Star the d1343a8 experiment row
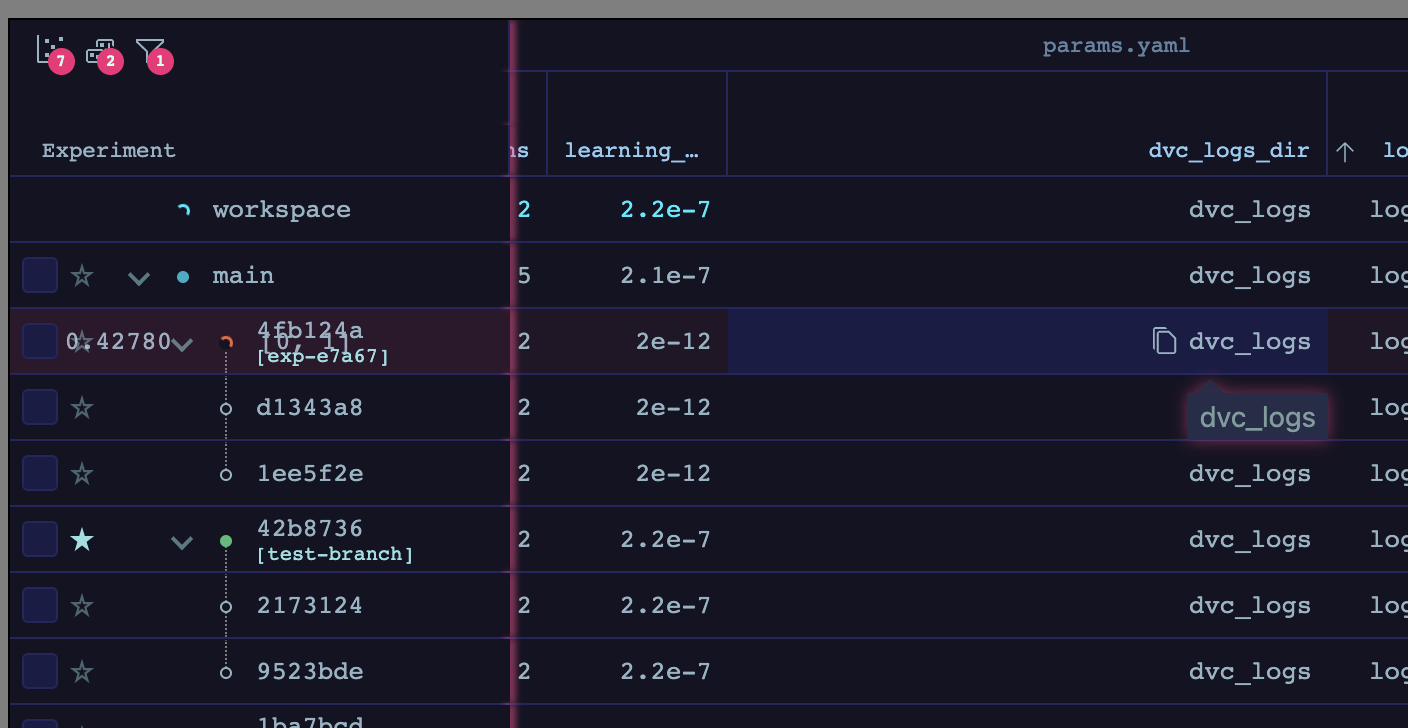 click(x=82, y=407)
